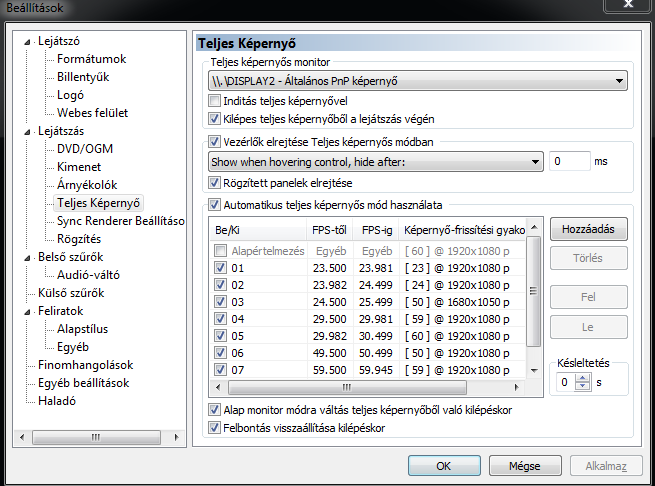Click the 59.945 cell in row 07

pos(376,370)
